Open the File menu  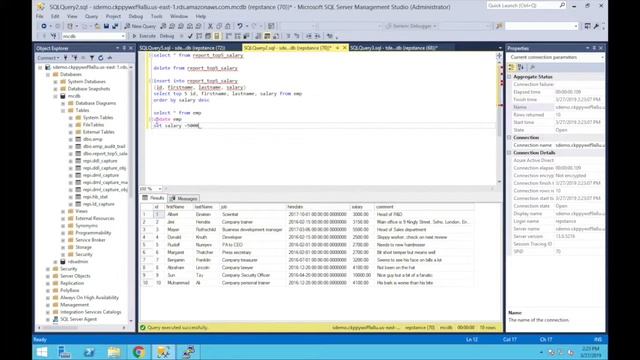point(40,16)
